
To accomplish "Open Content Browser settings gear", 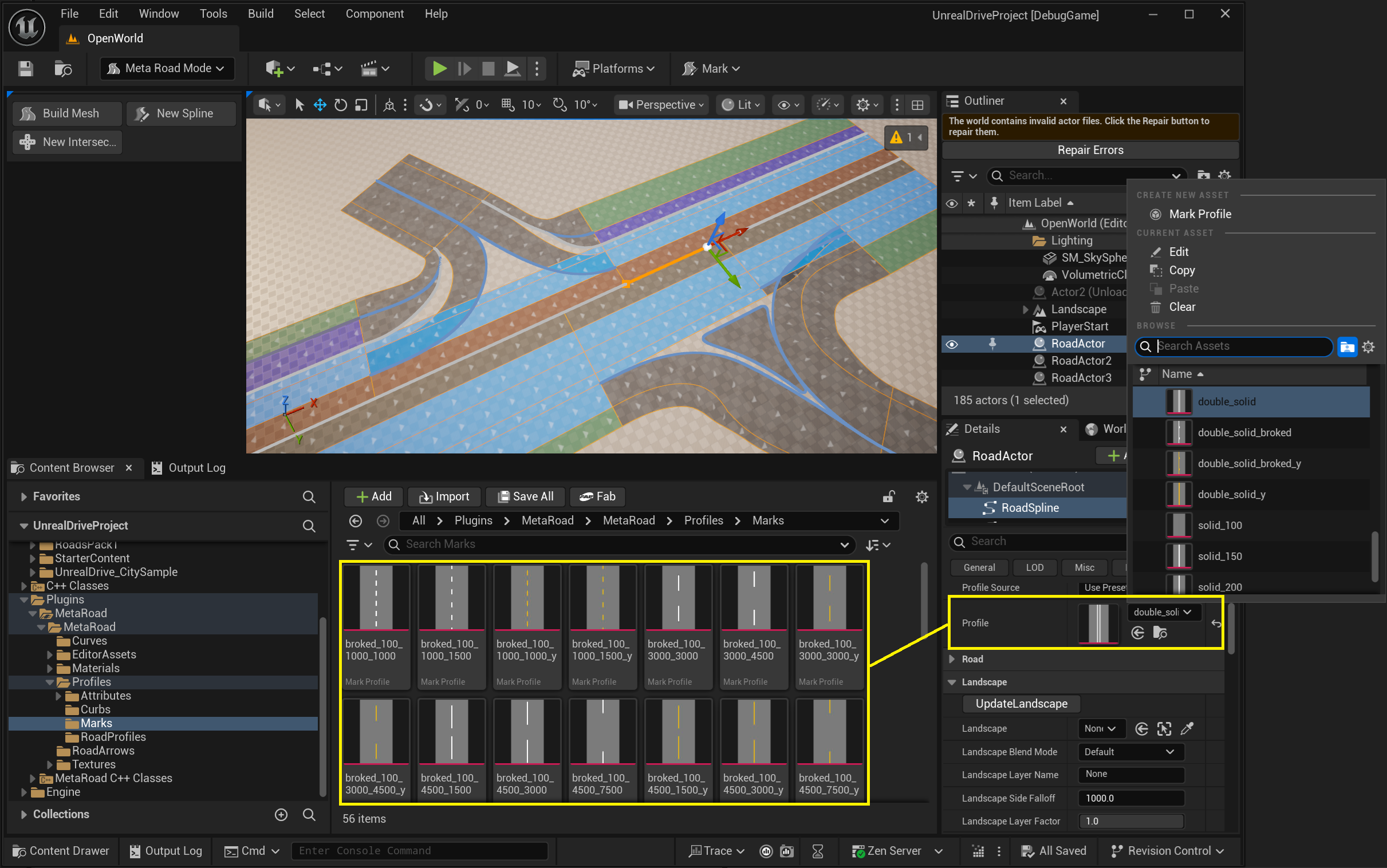I will pos(921,496).
